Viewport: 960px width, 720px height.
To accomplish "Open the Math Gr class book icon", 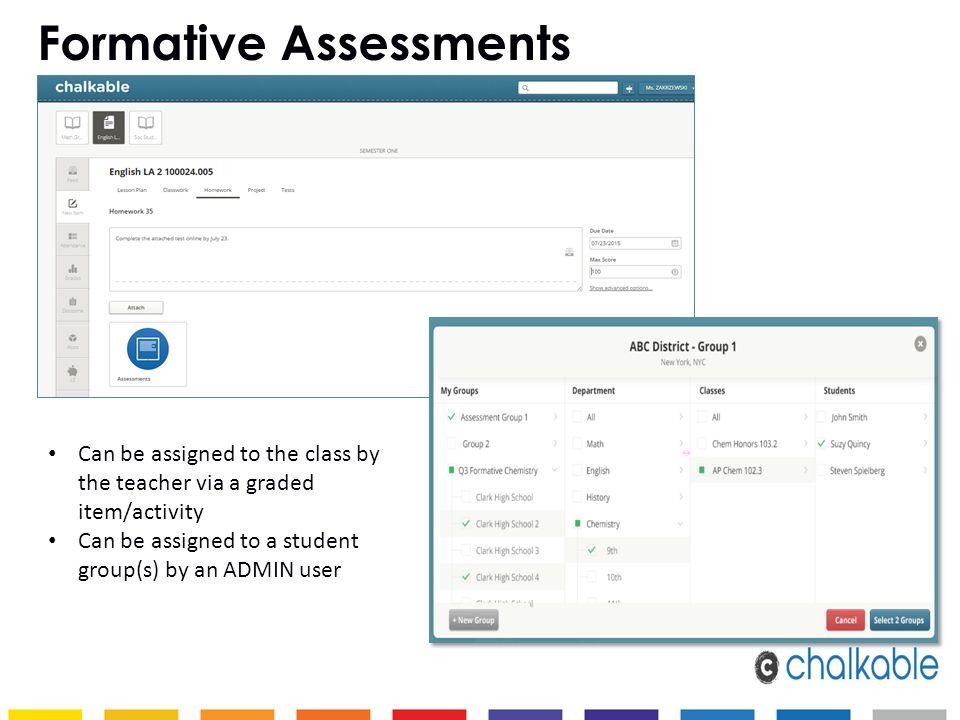I will click(72, 127).
